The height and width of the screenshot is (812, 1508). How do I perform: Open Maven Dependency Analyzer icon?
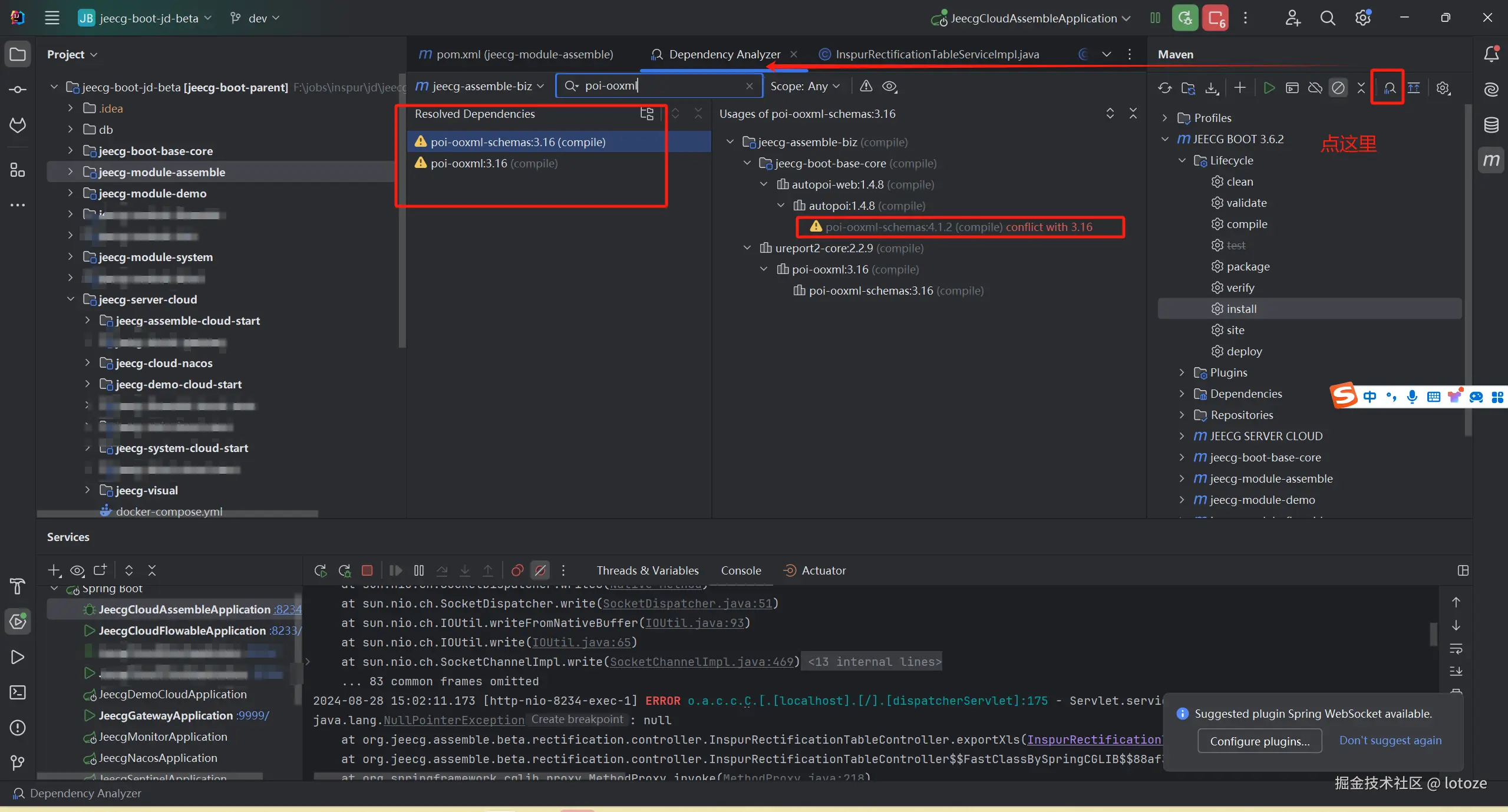tap(1389, 88)
